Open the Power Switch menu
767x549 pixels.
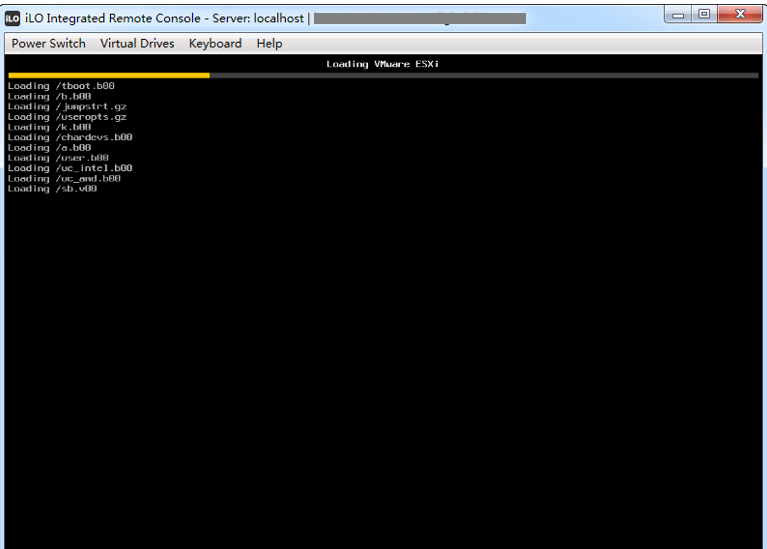tap(48, 44)
